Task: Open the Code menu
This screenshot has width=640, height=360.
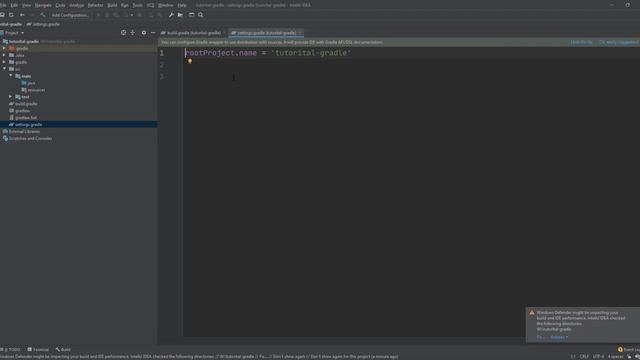Action: (60, 5)
